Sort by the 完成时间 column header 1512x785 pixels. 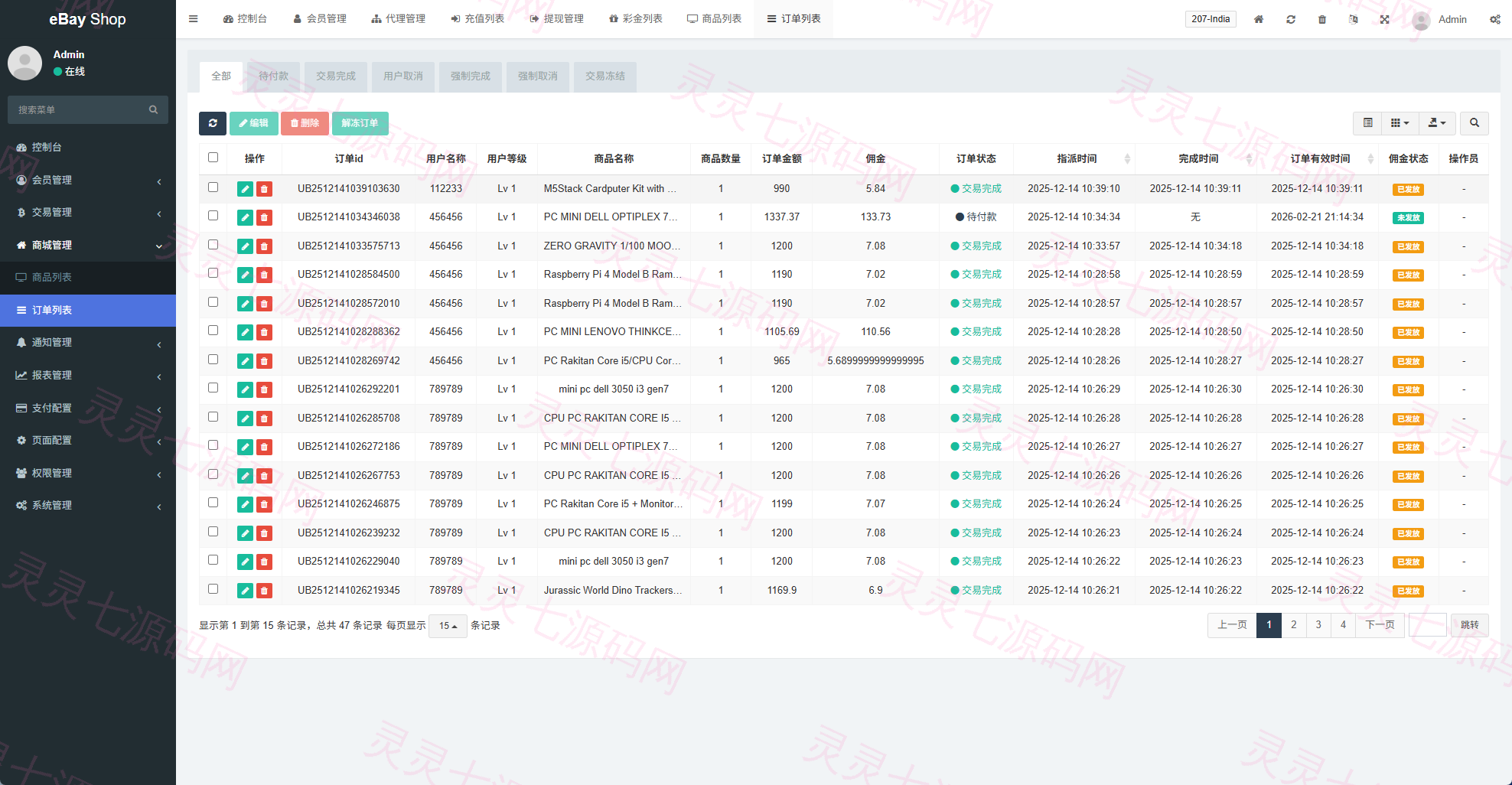coord(1198,159)
